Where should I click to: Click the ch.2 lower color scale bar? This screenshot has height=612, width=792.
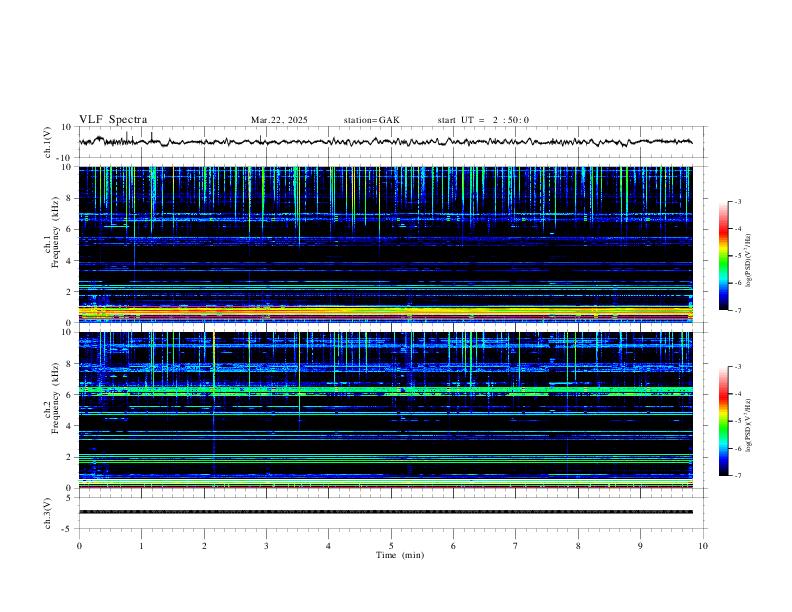[723, 421]
